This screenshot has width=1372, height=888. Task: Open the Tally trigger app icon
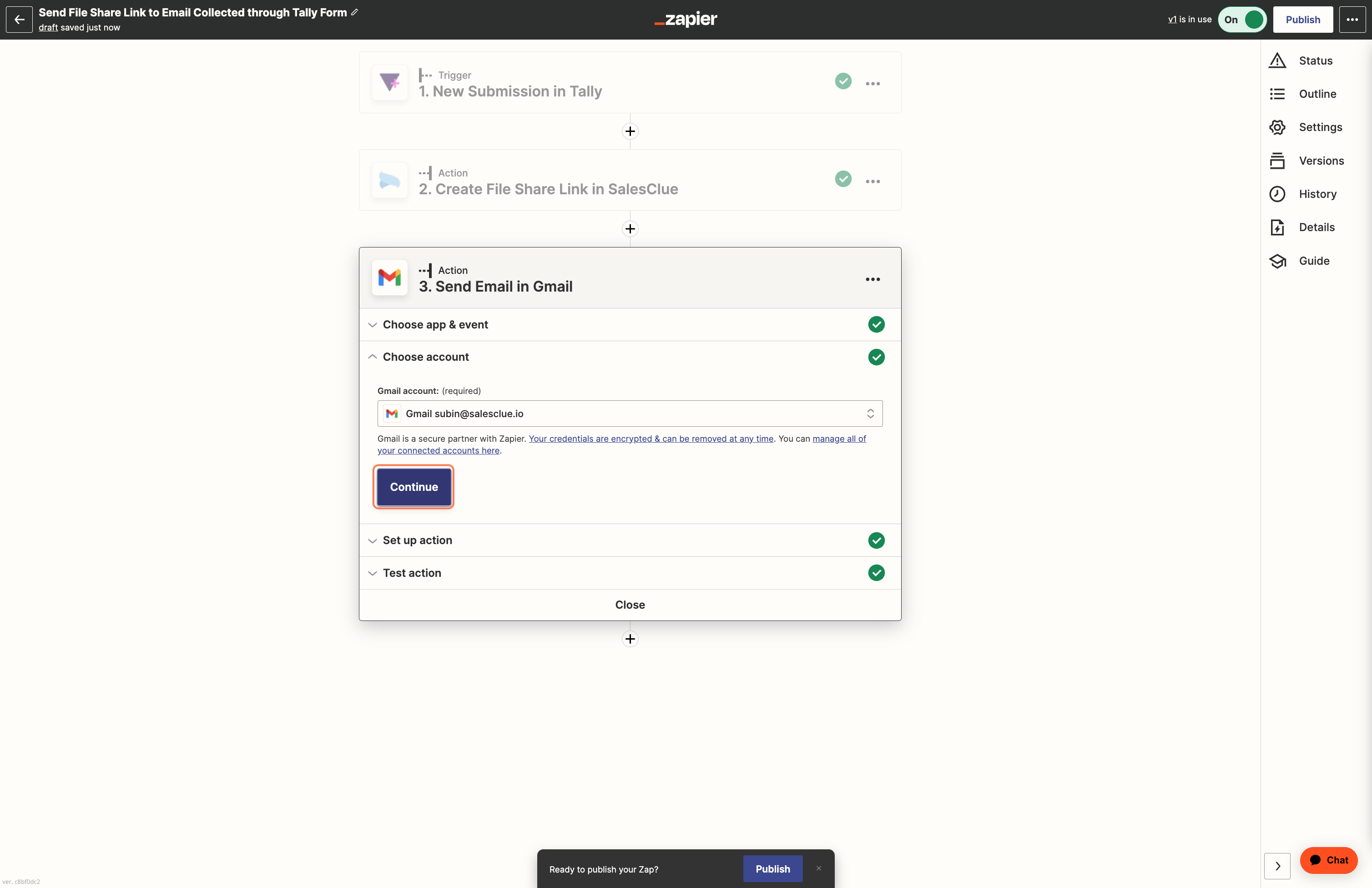tap(390, 82)
